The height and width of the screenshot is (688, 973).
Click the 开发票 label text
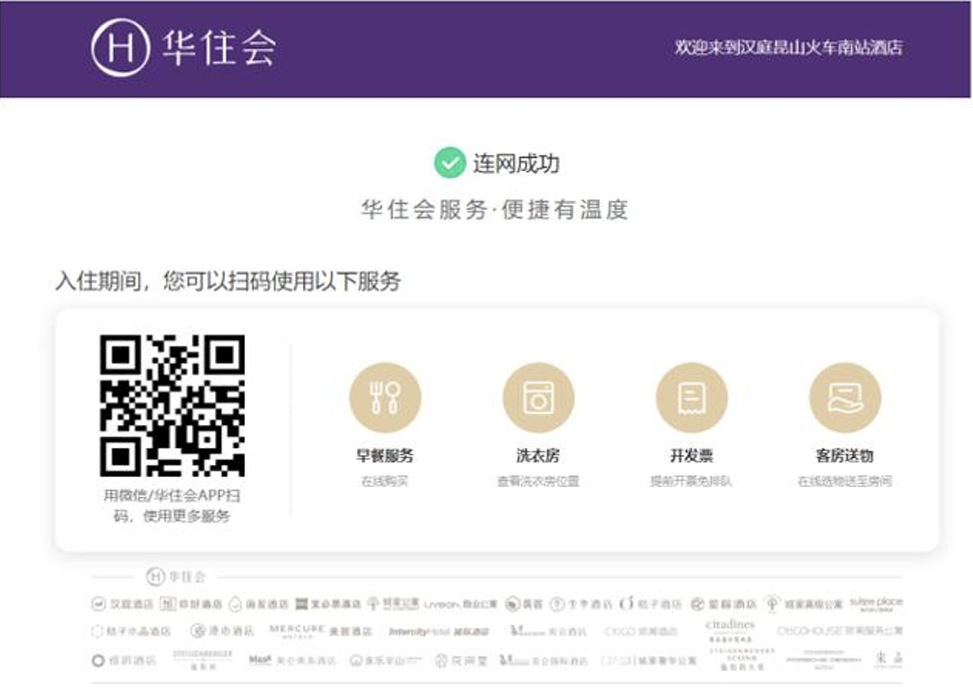coord(691,456)
